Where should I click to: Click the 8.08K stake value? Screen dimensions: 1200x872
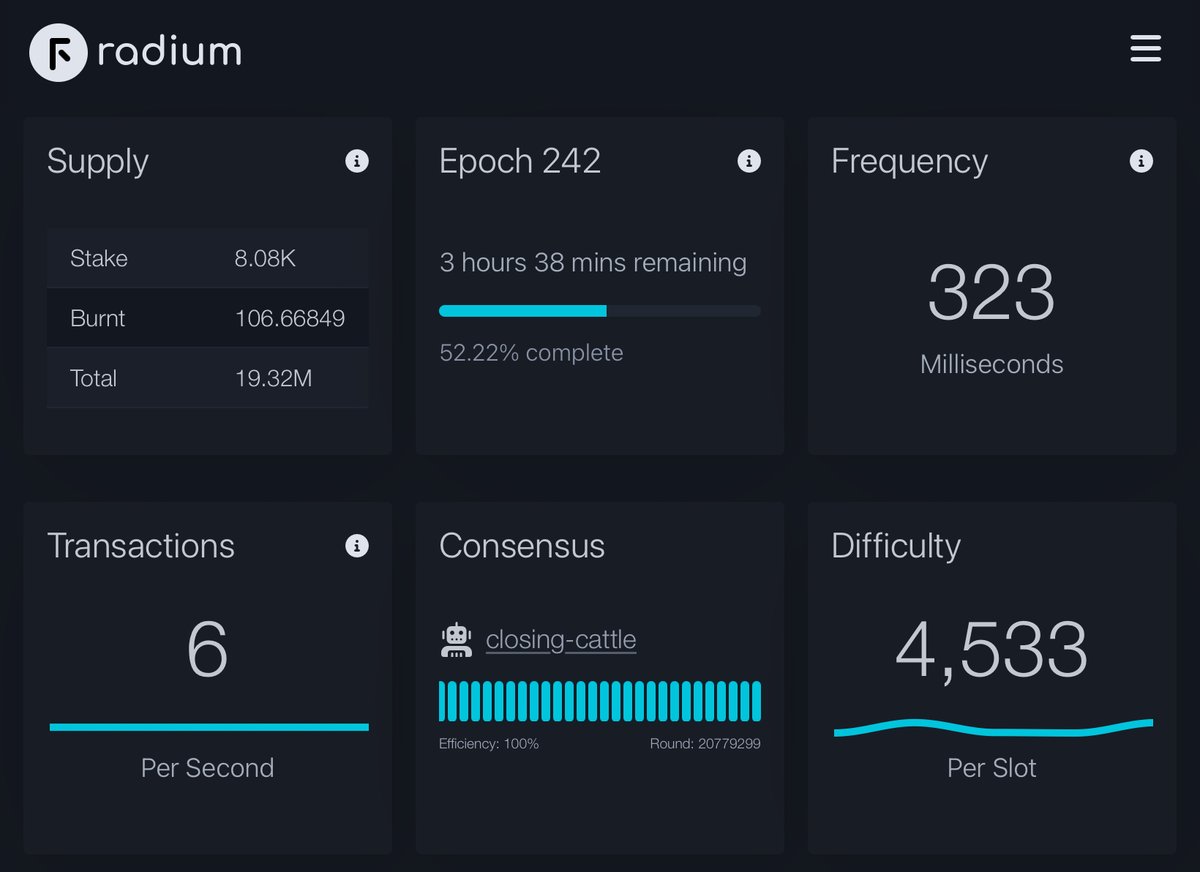click(x=265, y=259)
